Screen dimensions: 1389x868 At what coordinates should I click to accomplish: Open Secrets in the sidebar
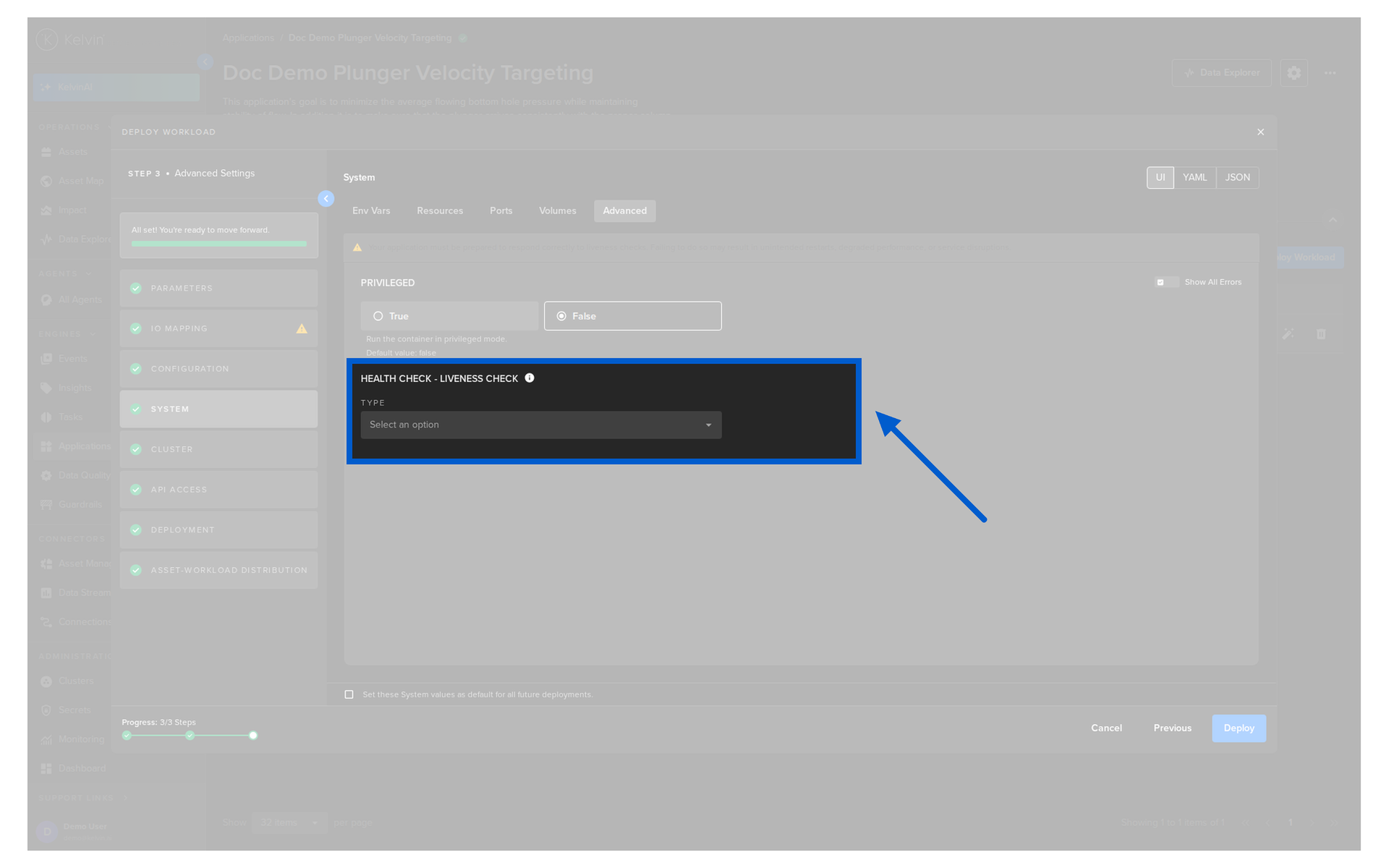click(74, 710)
